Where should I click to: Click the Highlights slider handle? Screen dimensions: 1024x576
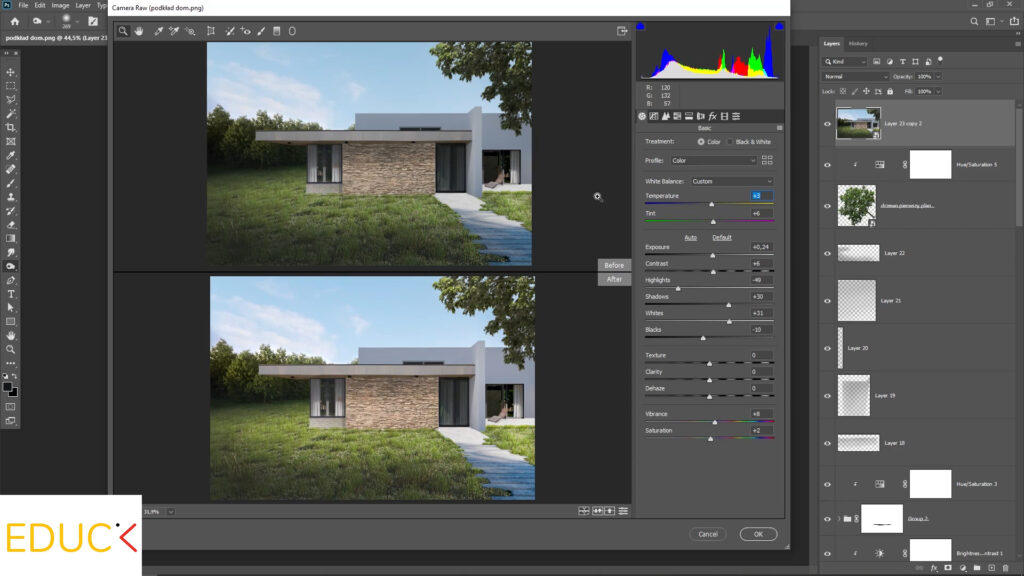tap(678, 288)
